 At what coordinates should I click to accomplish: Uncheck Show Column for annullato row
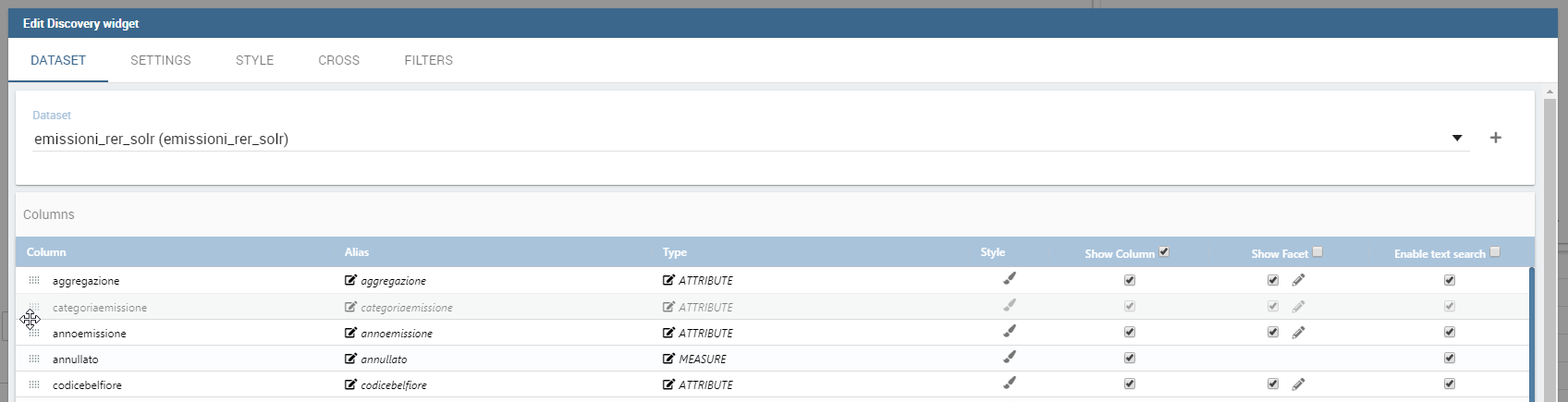point(1130,358)
